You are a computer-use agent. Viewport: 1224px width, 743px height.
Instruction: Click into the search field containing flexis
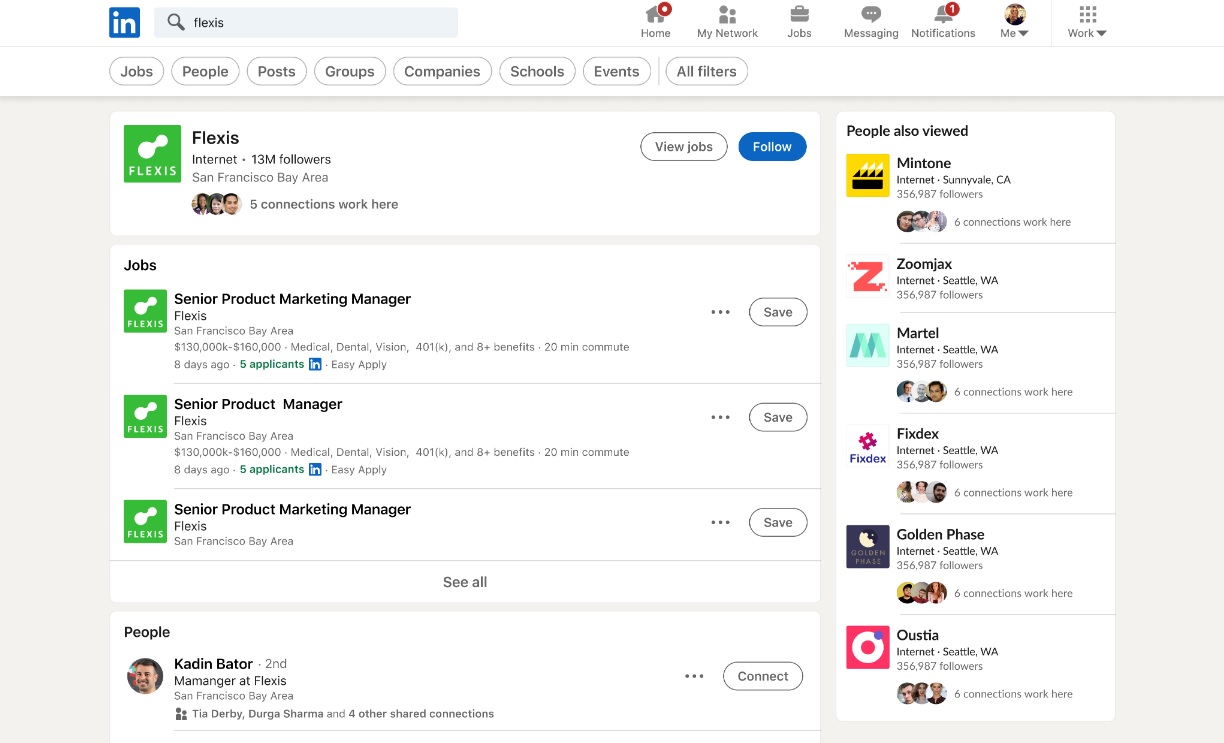(x=306, y=22)
